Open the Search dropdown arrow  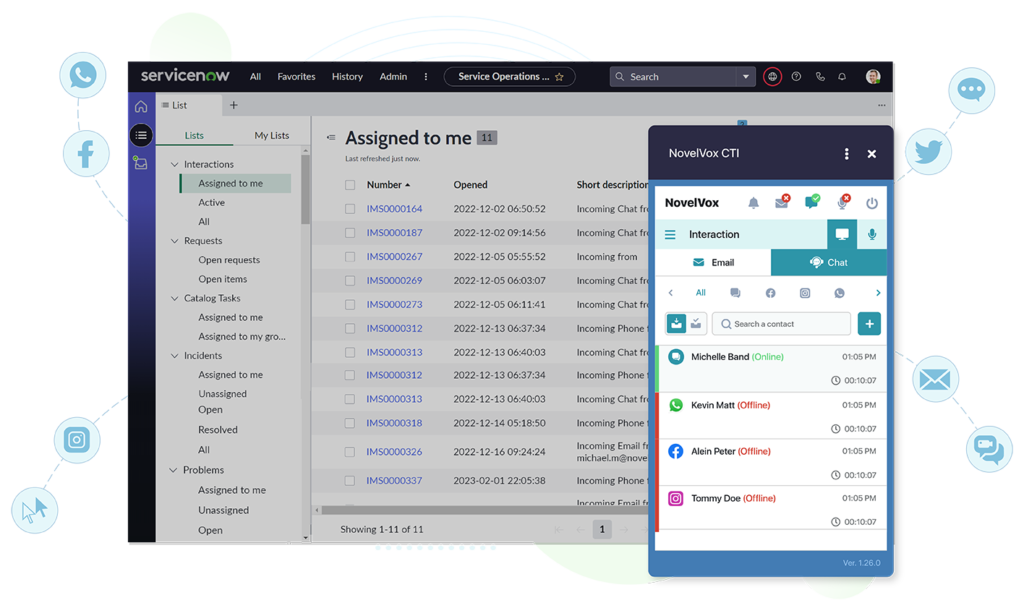coord(745,77)
